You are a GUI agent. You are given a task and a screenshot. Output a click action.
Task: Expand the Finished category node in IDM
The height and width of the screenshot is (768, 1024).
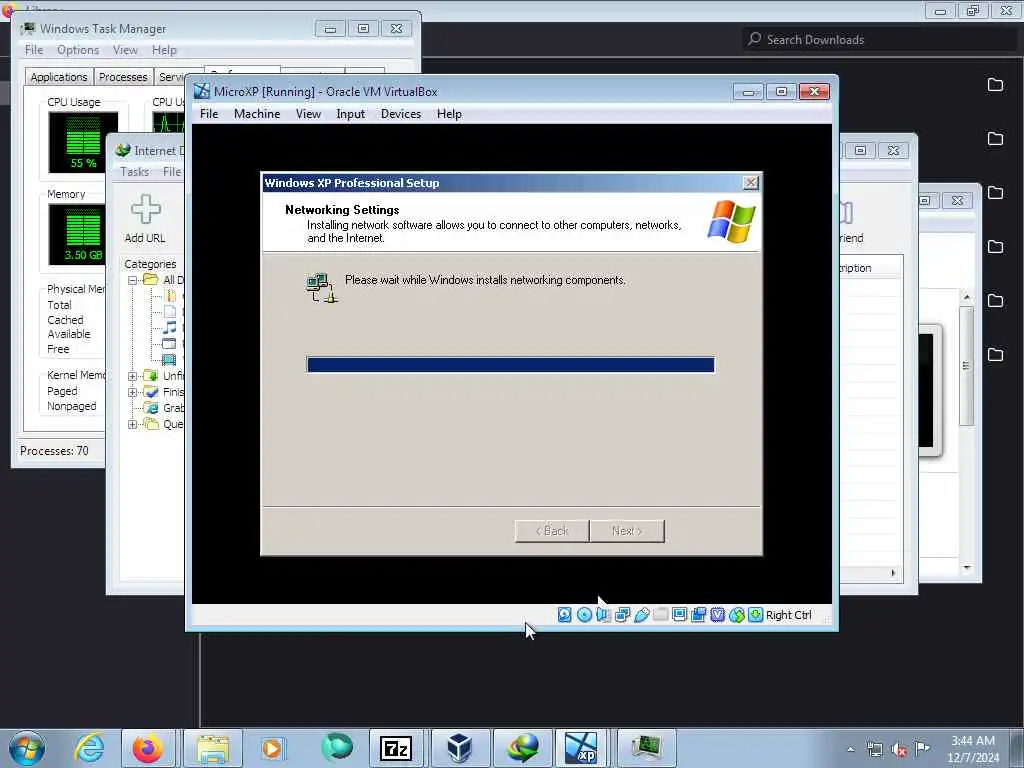(x=132, y=392)
